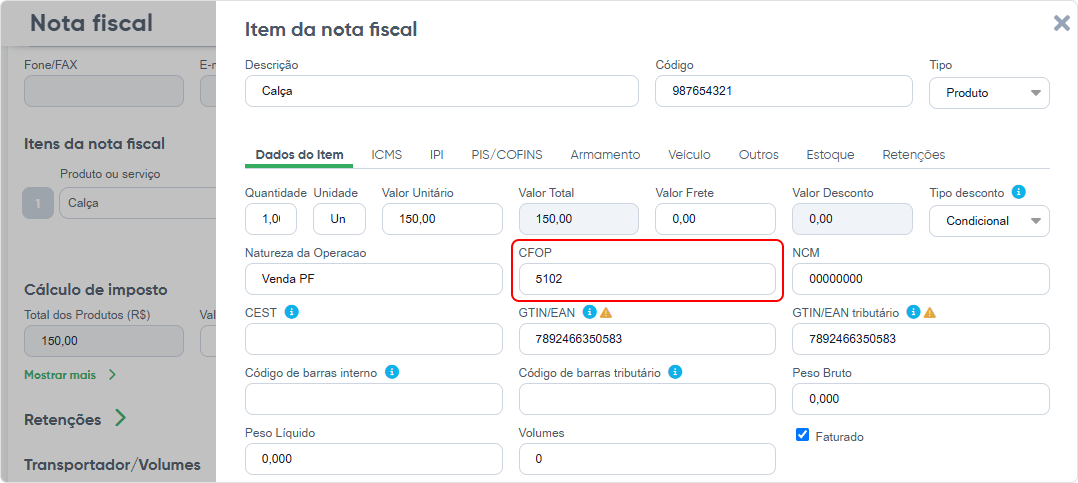Open the ICMS tab
Image resolution: width=1078 pixels, height=483 pixels.
point(386,155)
